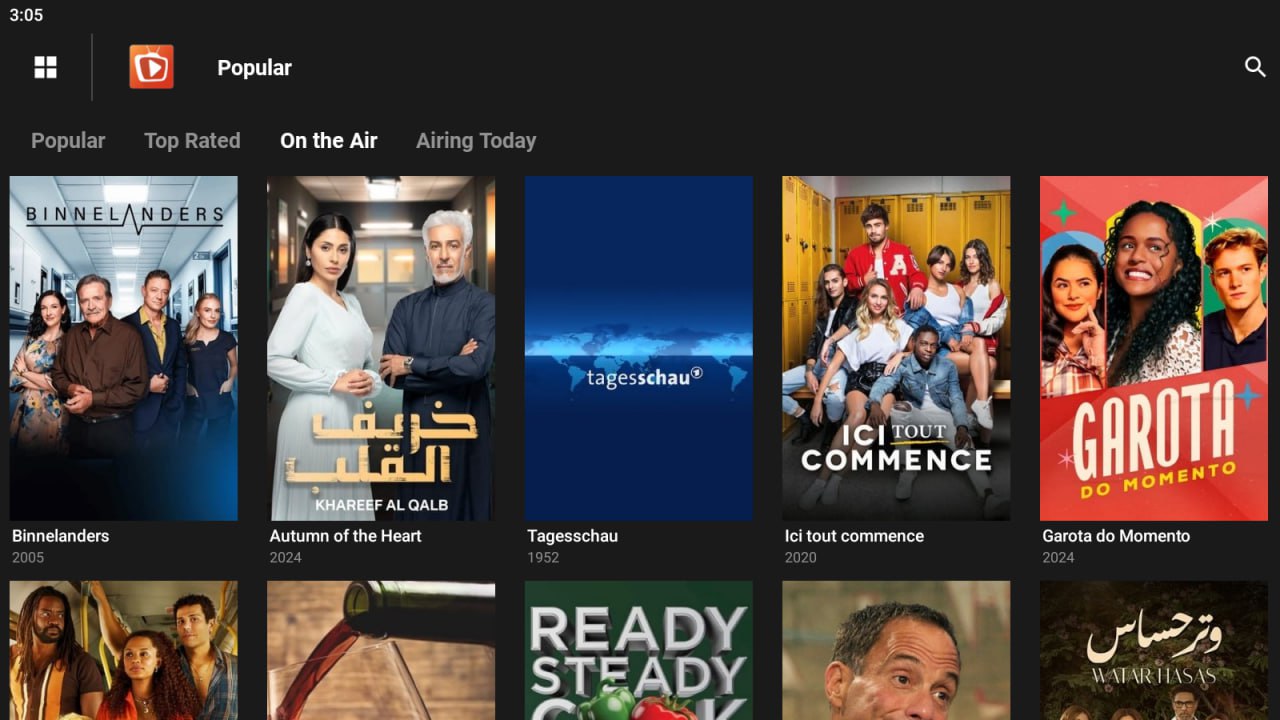Open the Binnelanders poster
Screen dimensions: 1280x720
pyautogui.click(x=124, y=348)
